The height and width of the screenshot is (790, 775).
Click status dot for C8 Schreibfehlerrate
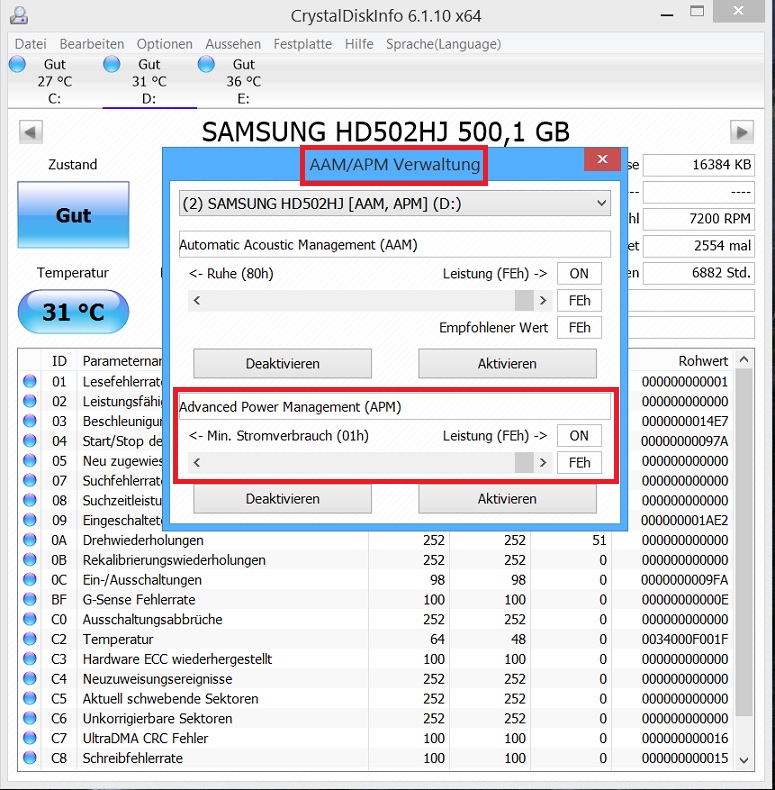coord(30,757)
